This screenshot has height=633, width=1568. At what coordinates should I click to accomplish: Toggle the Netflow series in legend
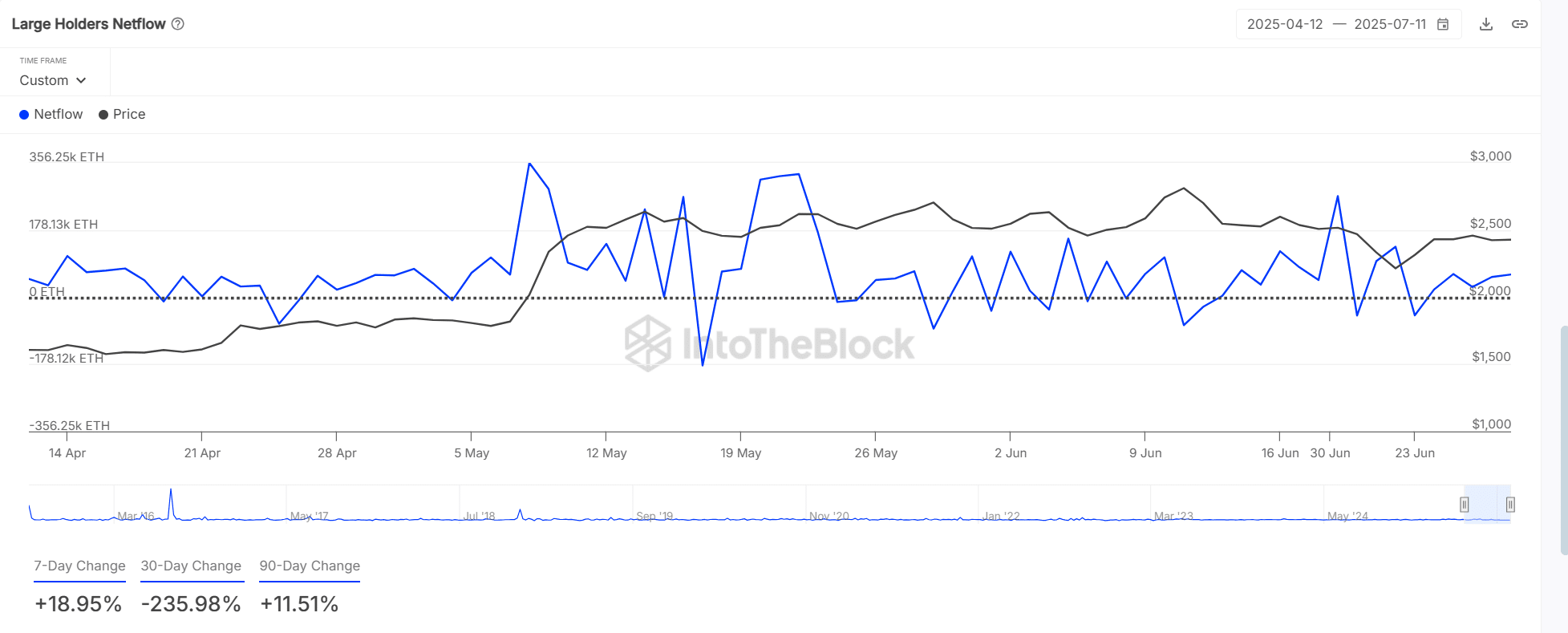58,115
